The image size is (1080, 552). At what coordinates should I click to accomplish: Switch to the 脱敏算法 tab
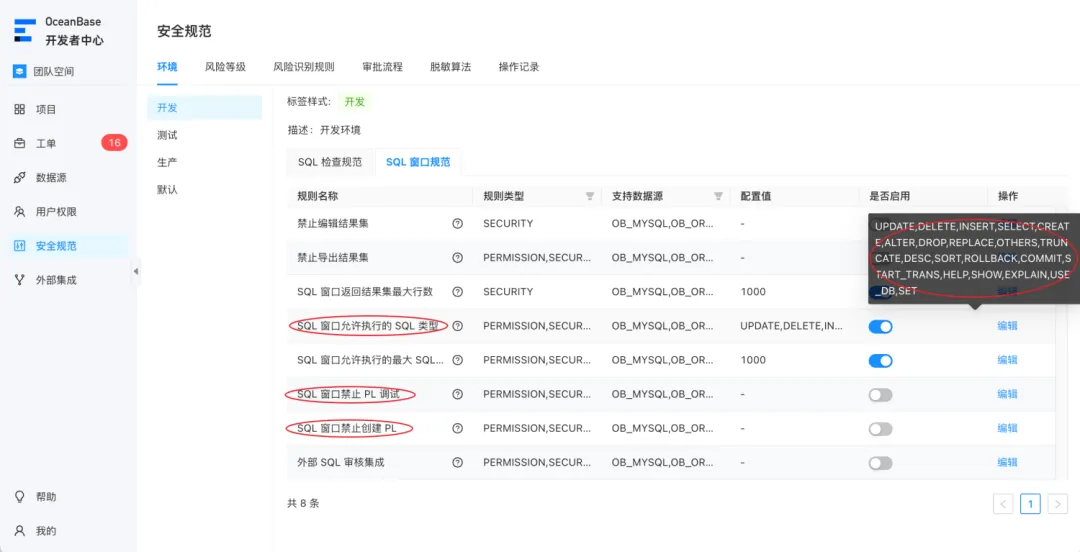pyautogui.click(x=450, y=67)
